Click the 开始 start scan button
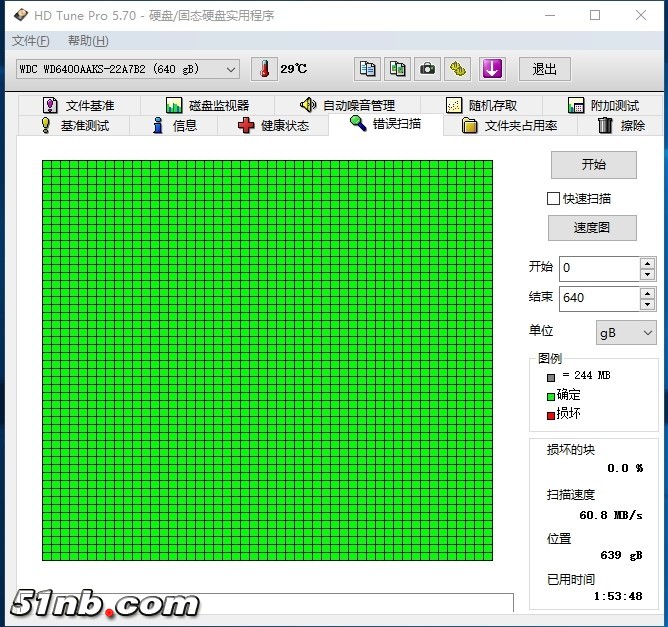 tap(593, 164)
